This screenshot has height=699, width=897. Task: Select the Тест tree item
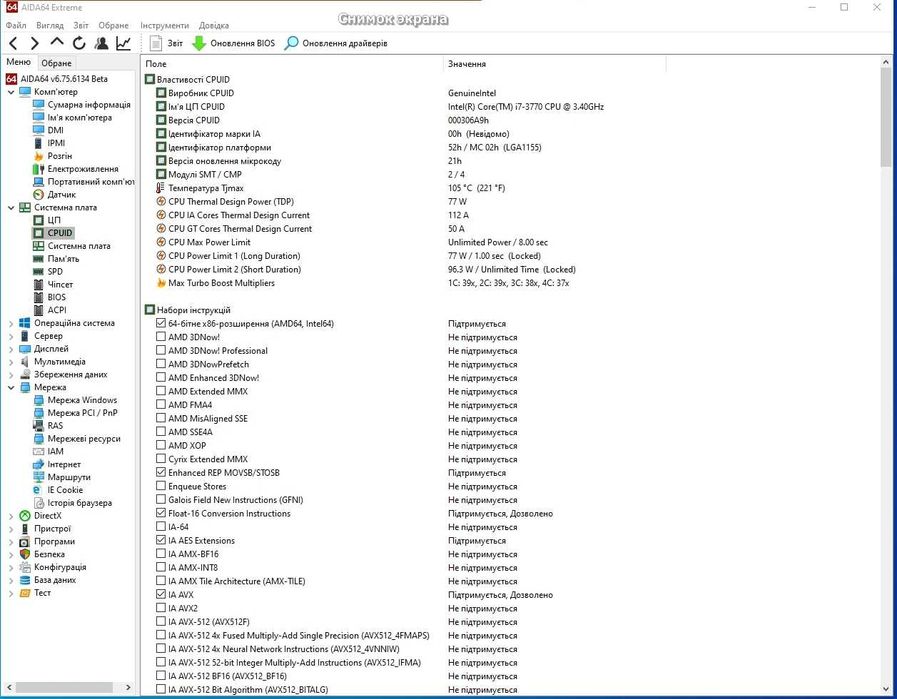pyautogui.click(x=42, y=593)
